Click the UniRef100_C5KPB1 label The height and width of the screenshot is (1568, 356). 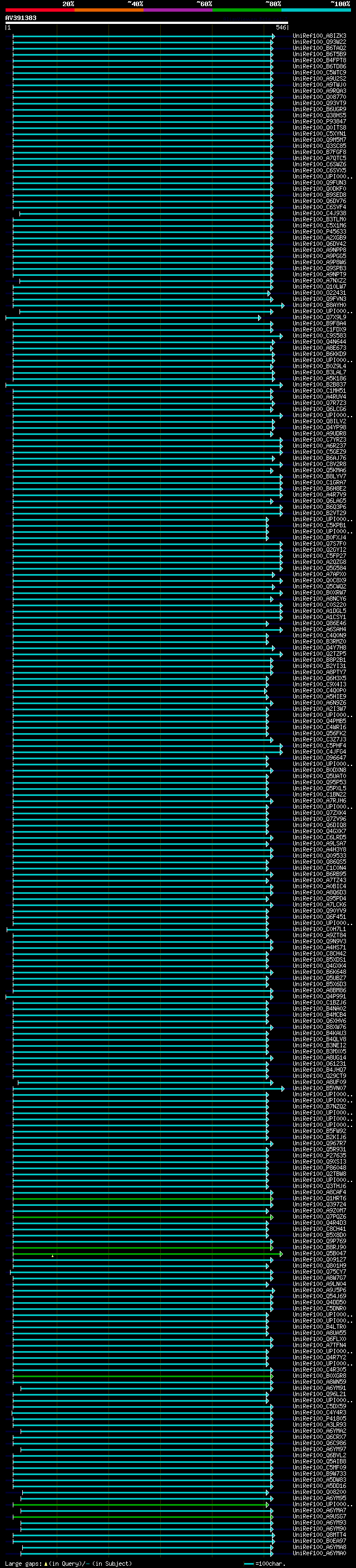[319, 525]
